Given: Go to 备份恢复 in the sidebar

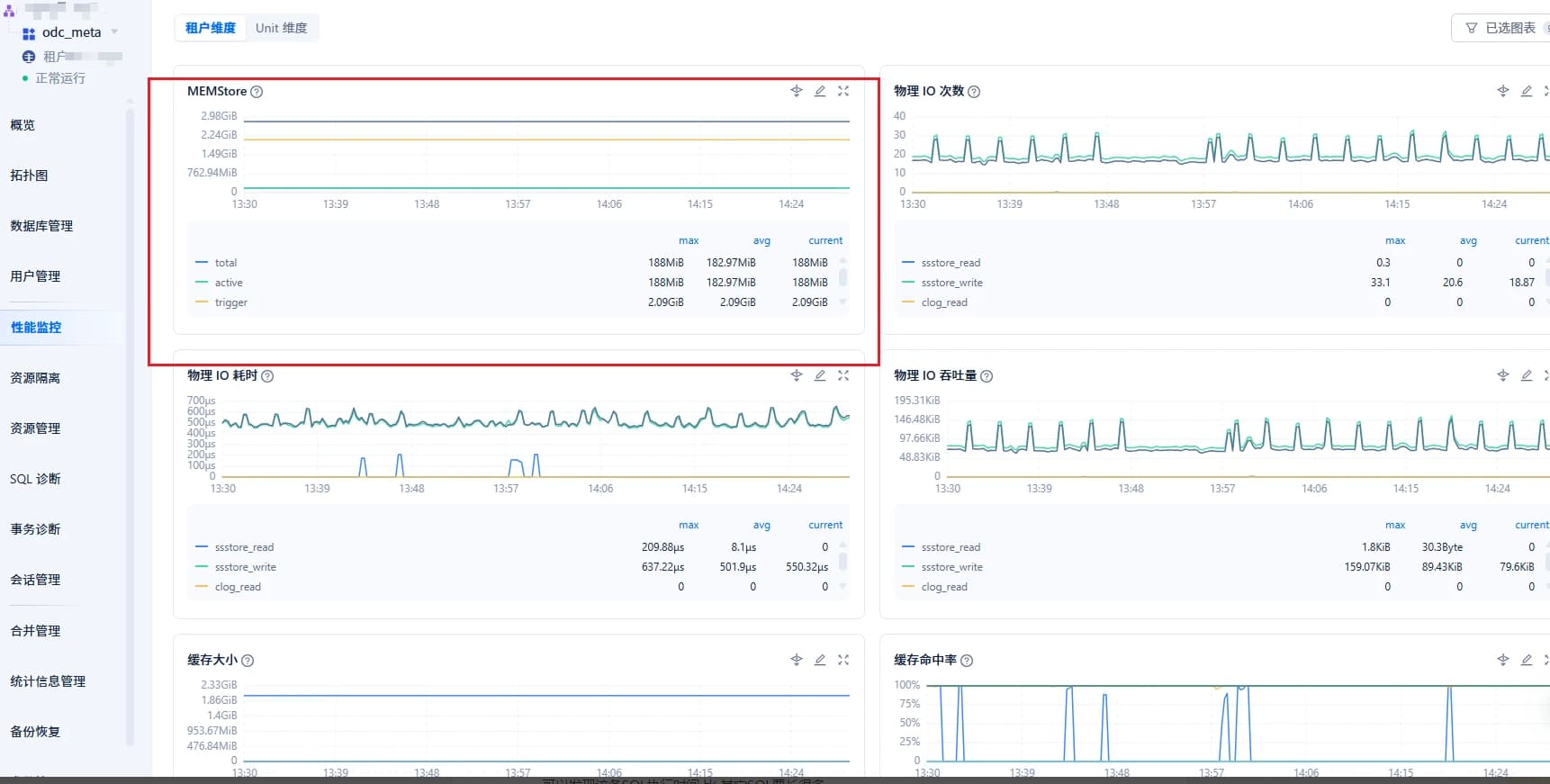Looking at the screenshot, I should click(35, 732).
